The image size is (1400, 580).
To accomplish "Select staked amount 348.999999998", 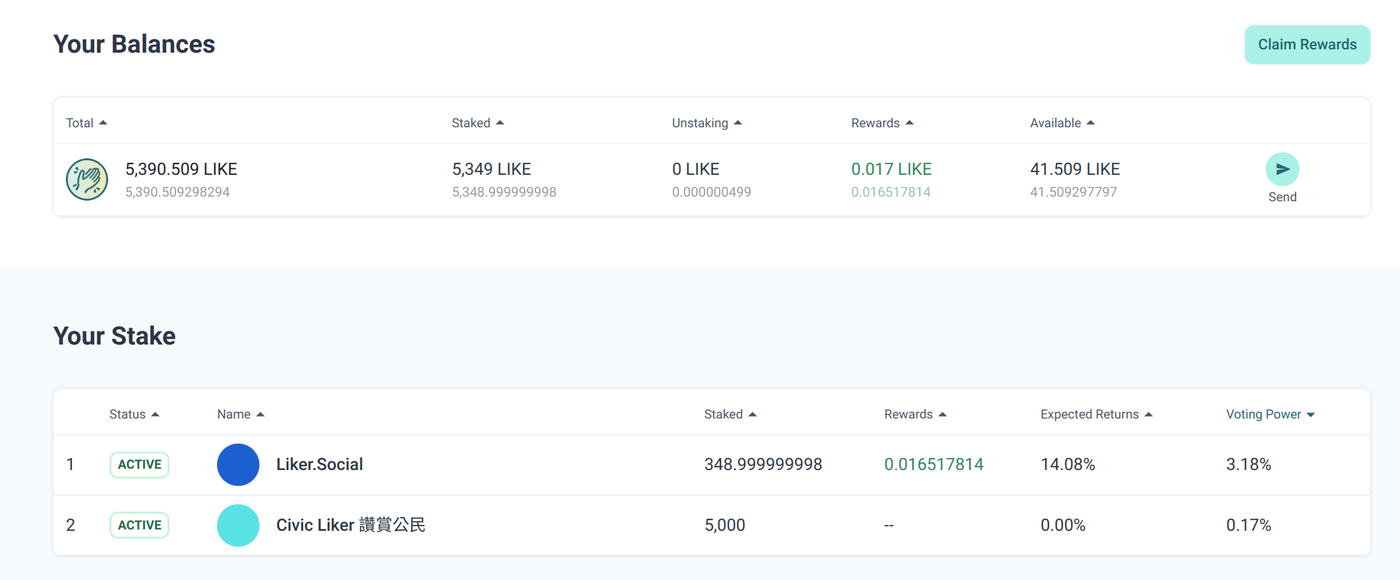I will [x=763, y=465].
